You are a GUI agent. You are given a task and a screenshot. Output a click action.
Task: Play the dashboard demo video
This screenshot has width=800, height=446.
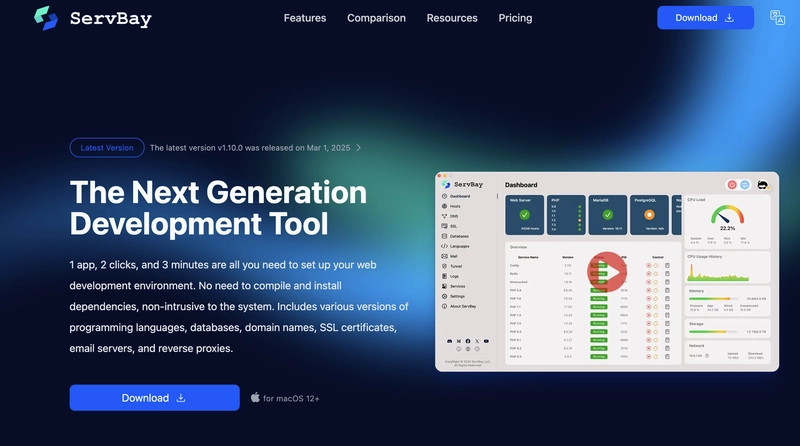pyautogui.click(x=608, y=272)
